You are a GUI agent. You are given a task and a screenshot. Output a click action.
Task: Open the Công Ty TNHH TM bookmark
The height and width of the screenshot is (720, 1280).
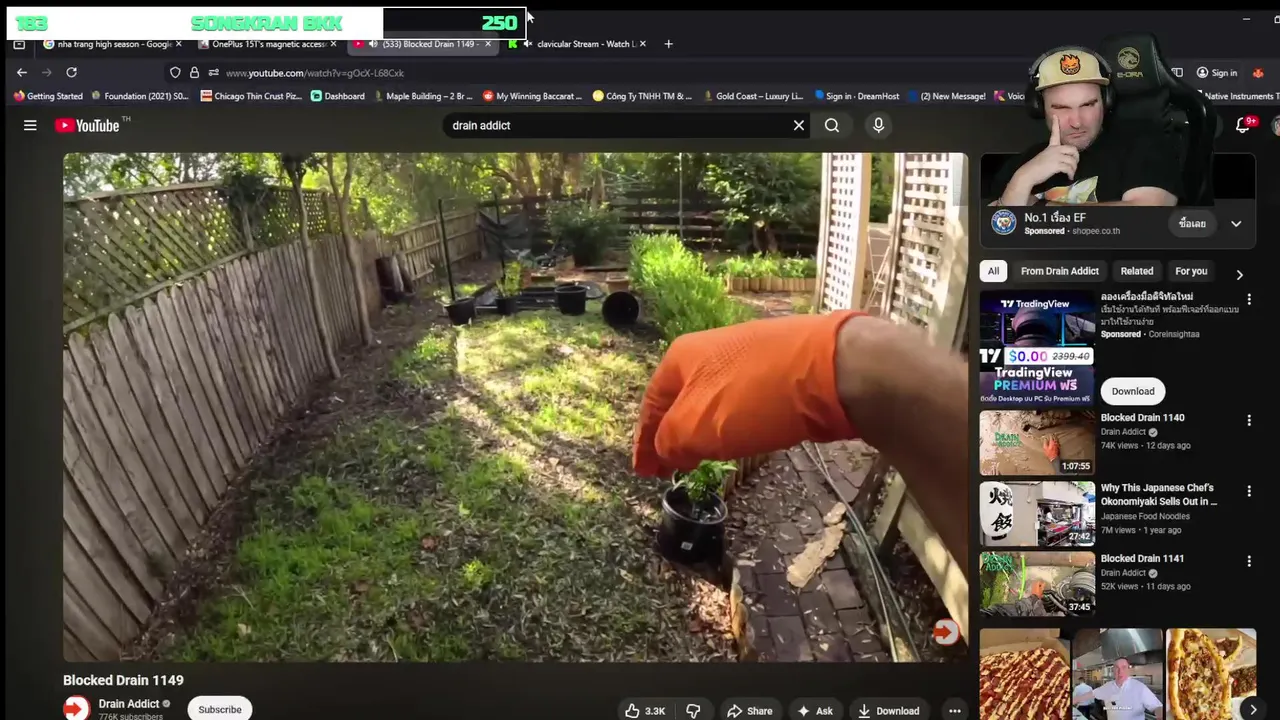tap(642, 96)
